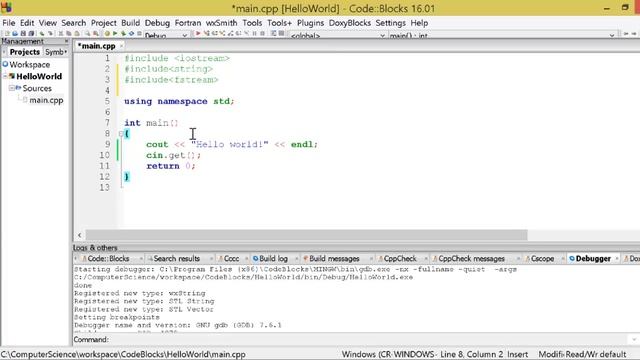The image size is (640, 360).
Task: Click the Paste toolbar icon
Action: point(77,33)
